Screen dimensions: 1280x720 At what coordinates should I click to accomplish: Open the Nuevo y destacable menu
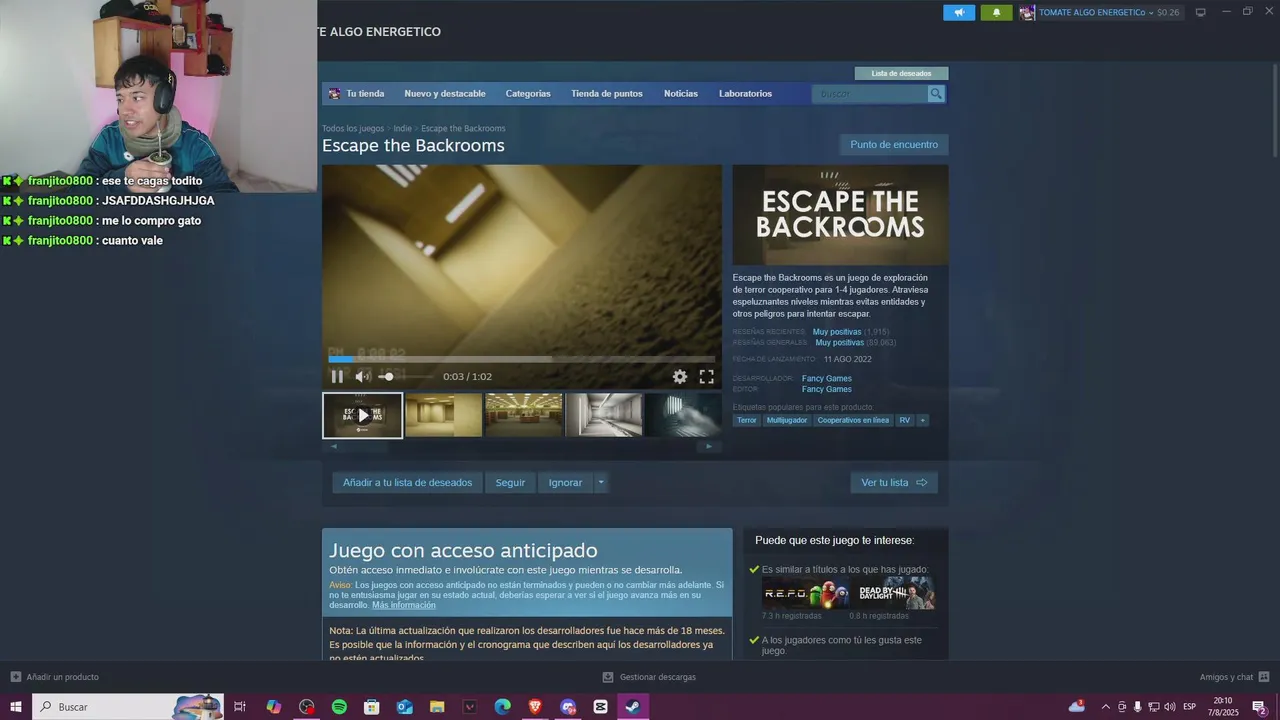tap(445, 94)
